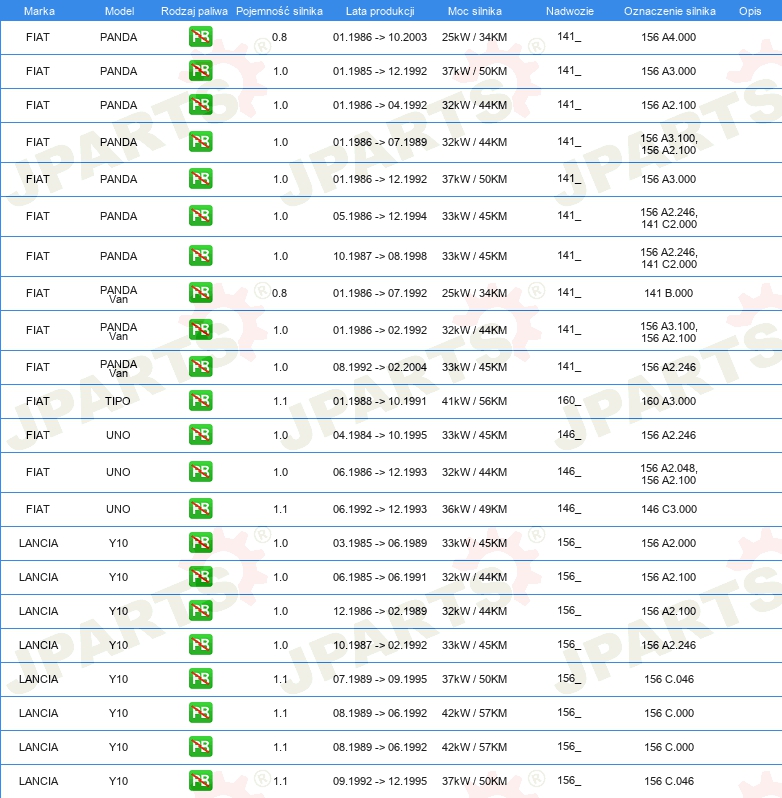Viewport: 782px width, 798px height.
Task: Click the petrol icon in the UNO 06.1992 -> 12.1993 row
Action: pos(200,508)
